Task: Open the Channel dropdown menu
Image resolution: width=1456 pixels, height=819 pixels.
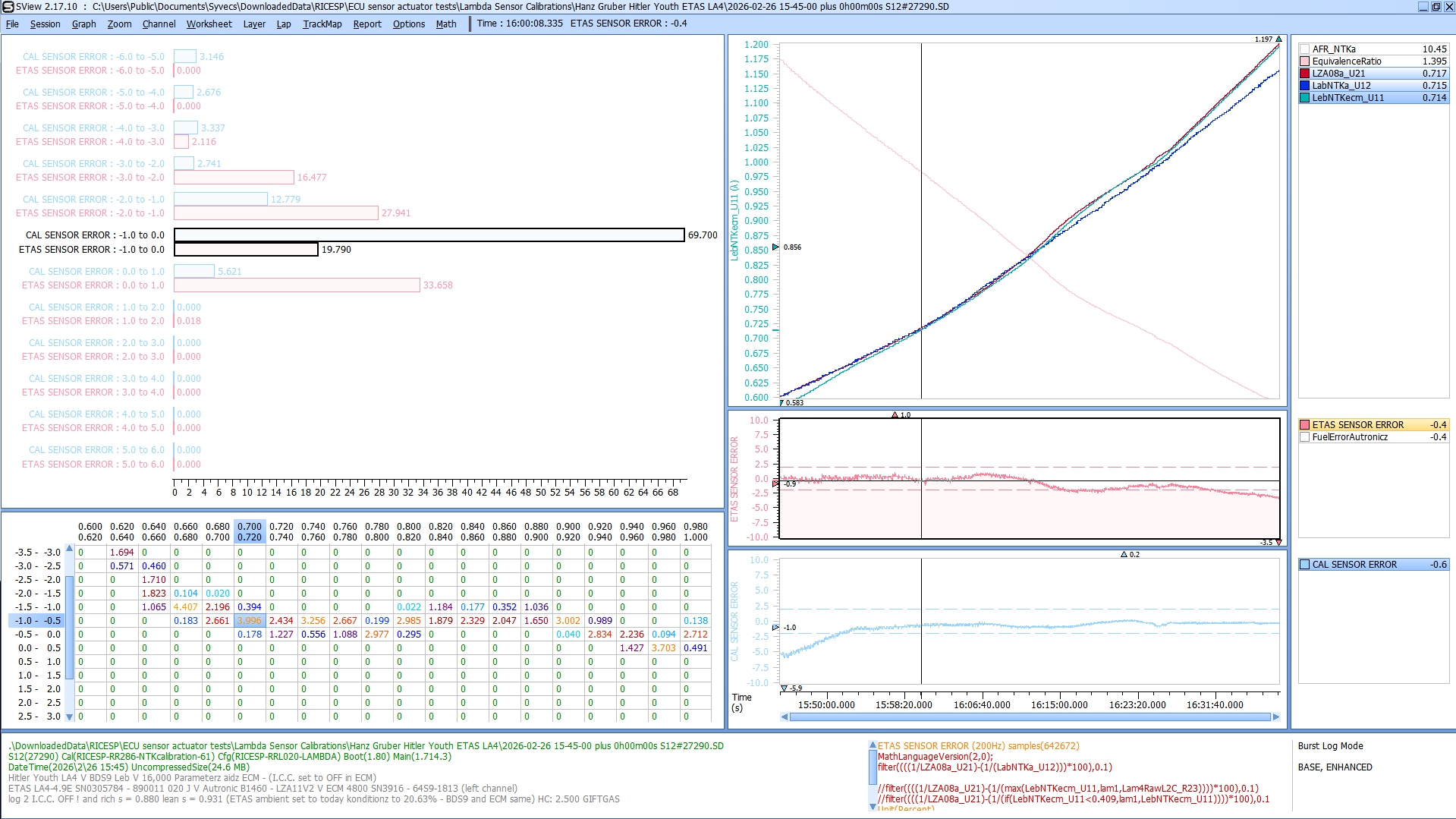Action: (x=159, y=24)
